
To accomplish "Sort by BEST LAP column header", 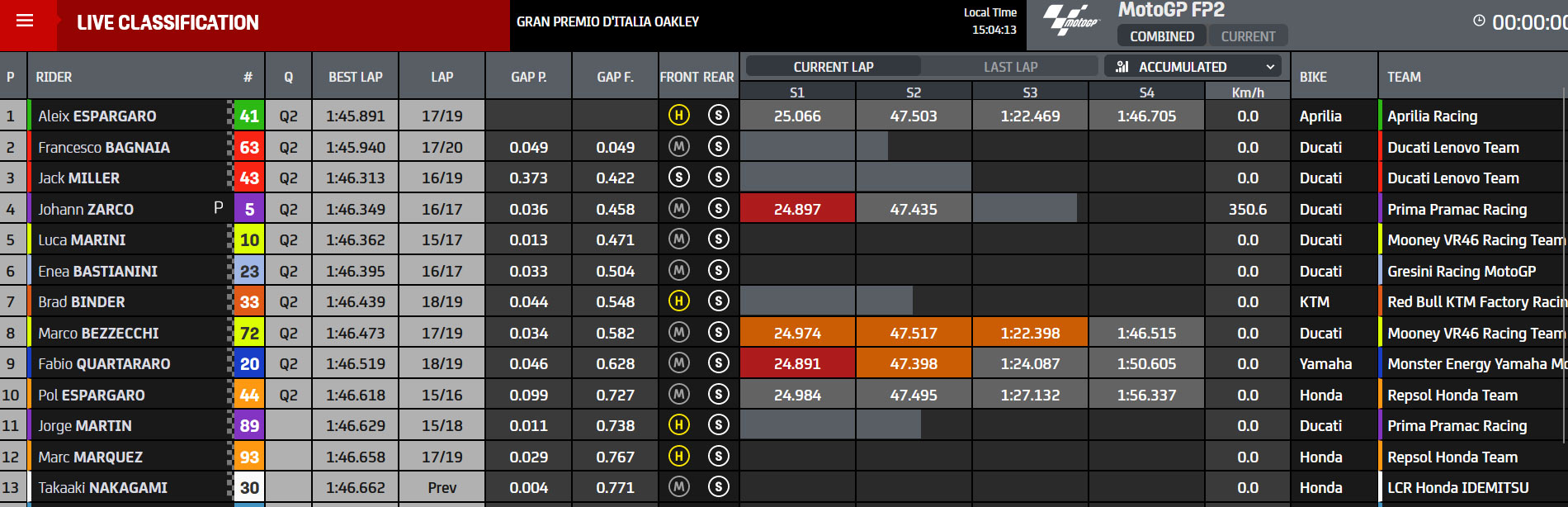I will 356,77.
